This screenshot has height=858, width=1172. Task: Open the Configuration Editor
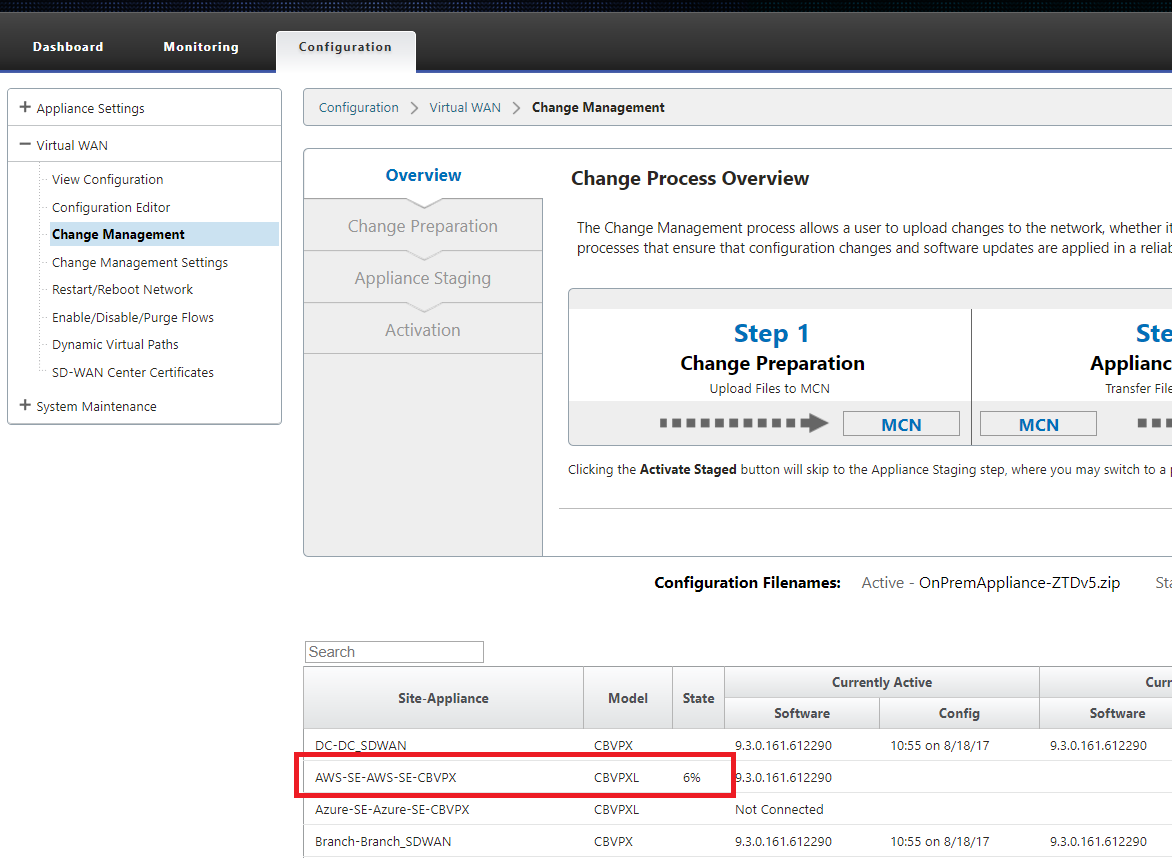pos(111,207)
